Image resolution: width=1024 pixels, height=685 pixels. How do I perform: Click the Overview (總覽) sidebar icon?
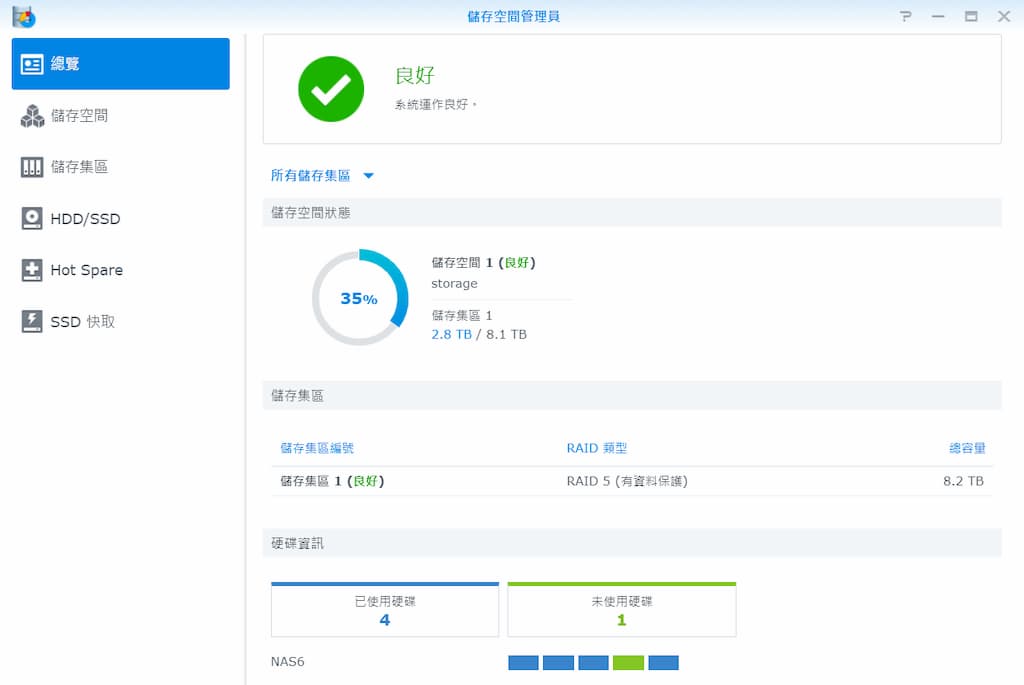click(32, 64)
